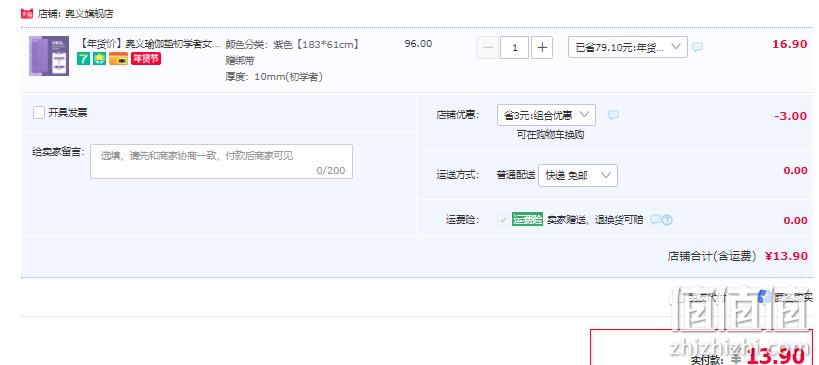This screenshot has height=365, width=819.
Task: Decrease quantity with the minus button
Action: (x=488, y=48)
